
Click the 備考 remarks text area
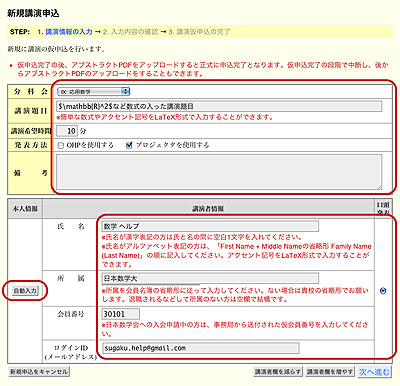(219, 172)
